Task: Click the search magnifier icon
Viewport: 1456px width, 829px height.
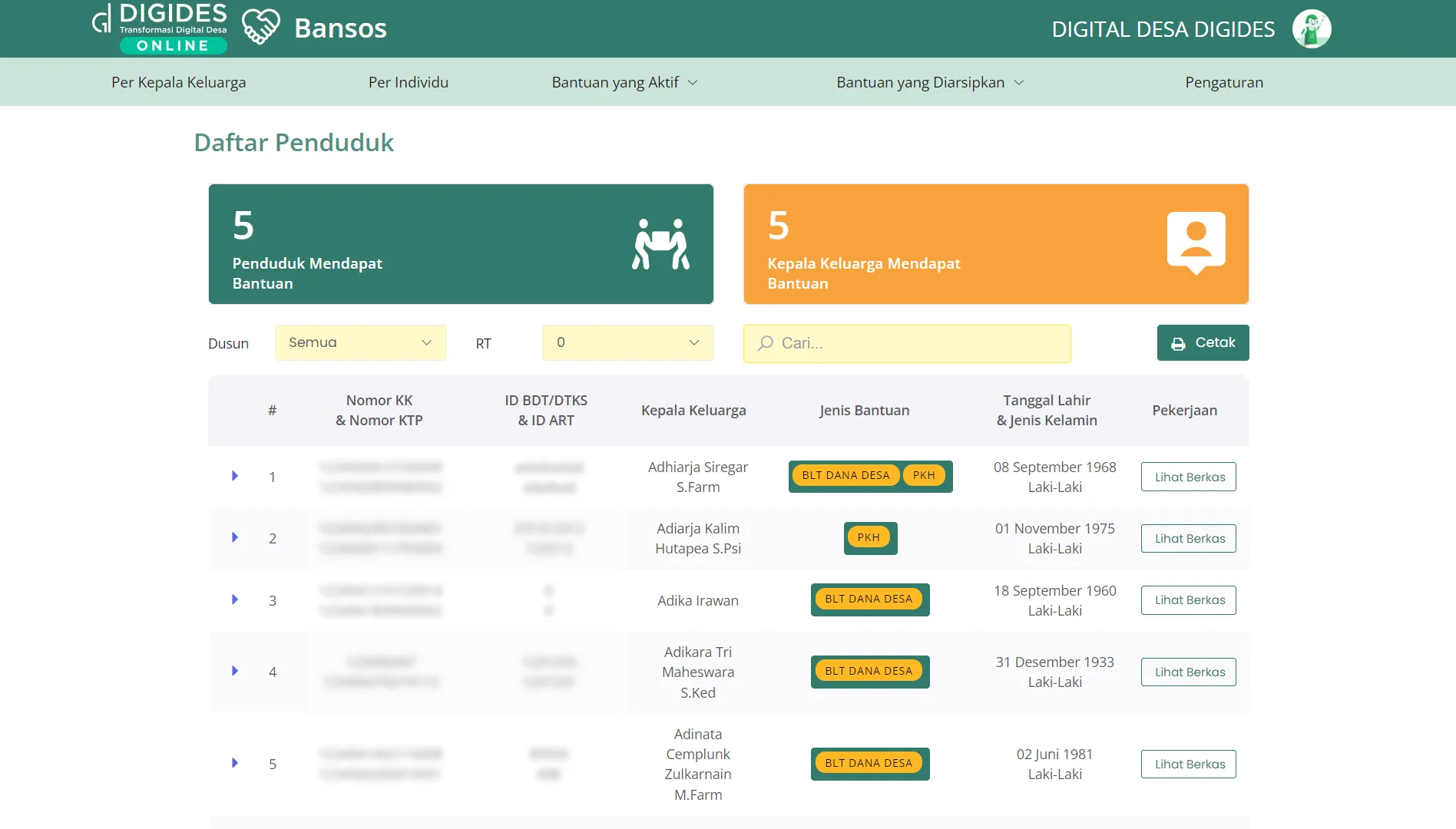Action: click(x=765, y=343)
